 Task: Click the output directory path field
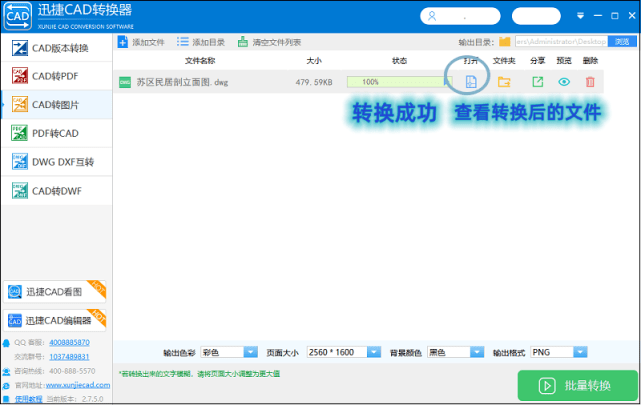561,42
